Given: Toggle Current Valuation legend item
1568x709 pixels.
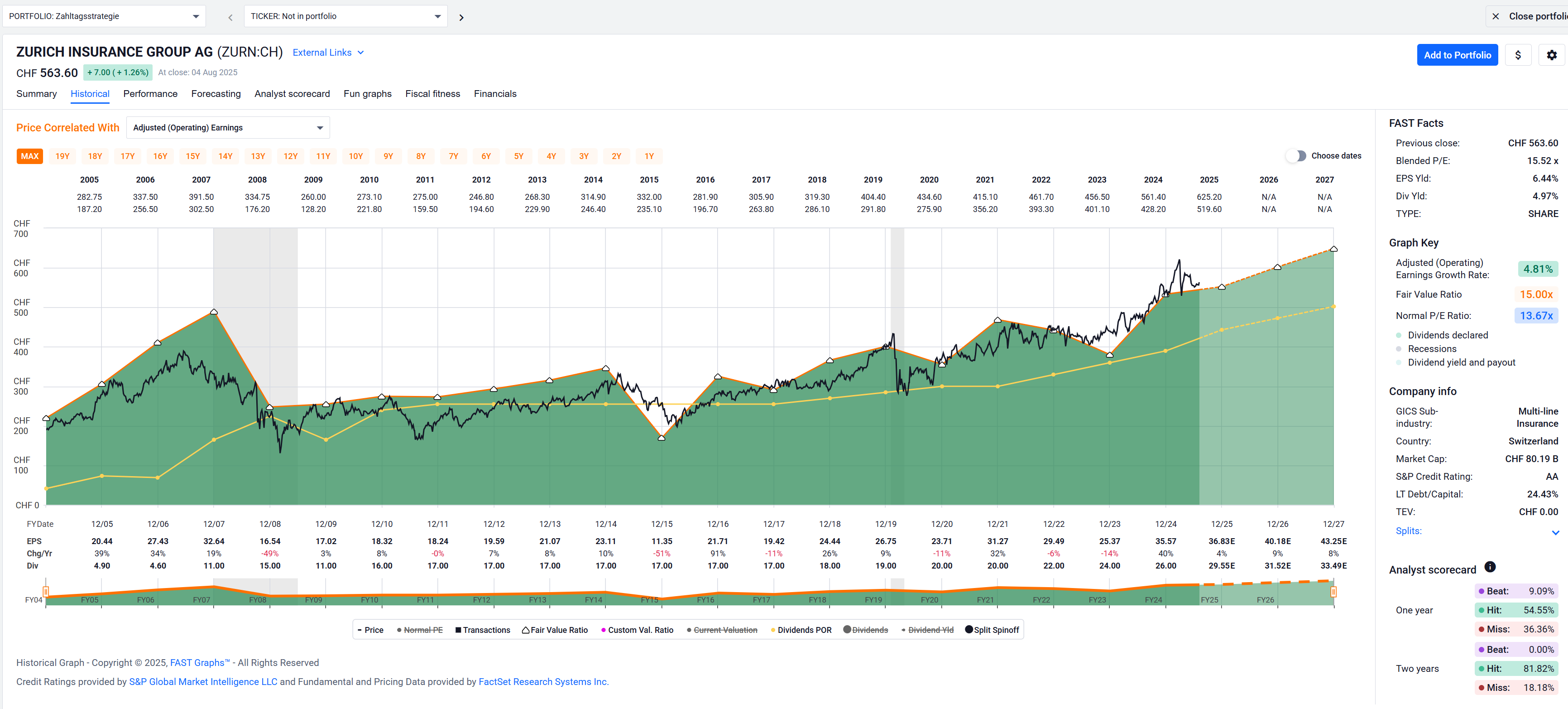Looking at the screenshot, I should click(722, 630).
